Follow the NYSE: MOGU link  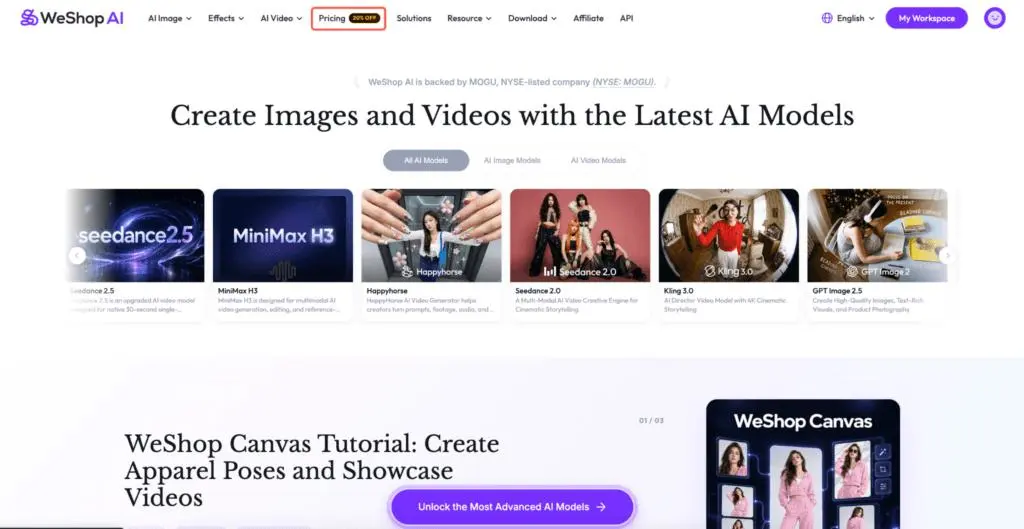(x=624, y=82)
